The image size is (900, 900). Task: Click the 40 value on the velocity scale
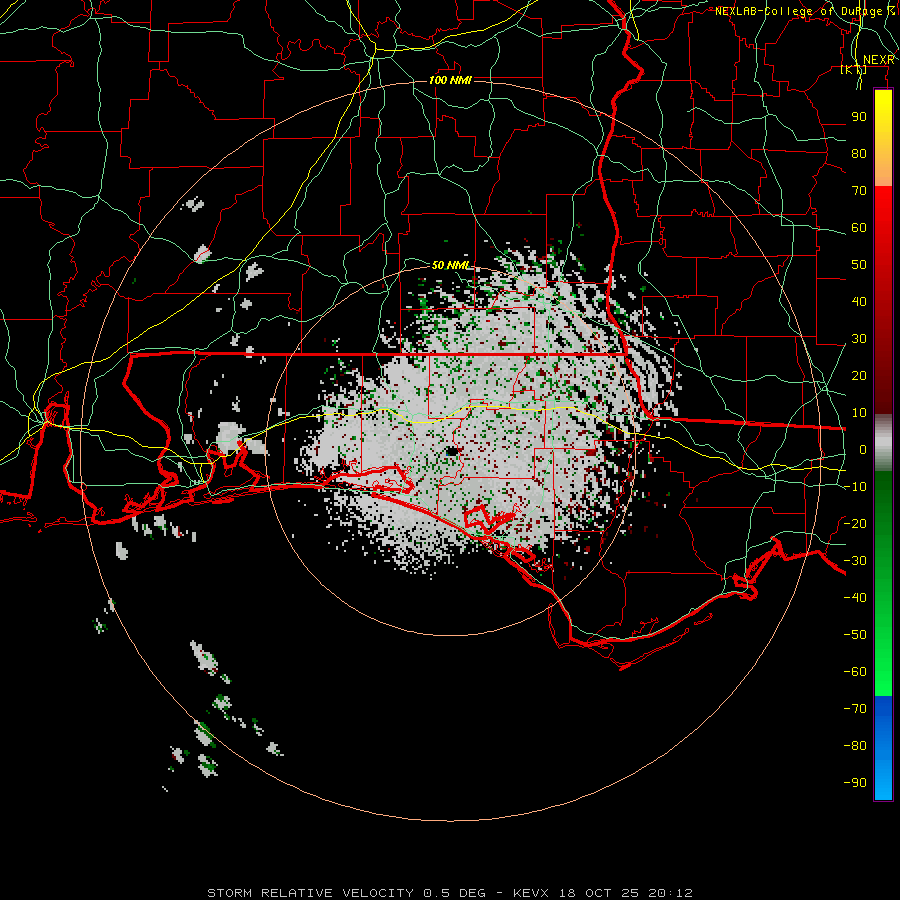(859, 301)
